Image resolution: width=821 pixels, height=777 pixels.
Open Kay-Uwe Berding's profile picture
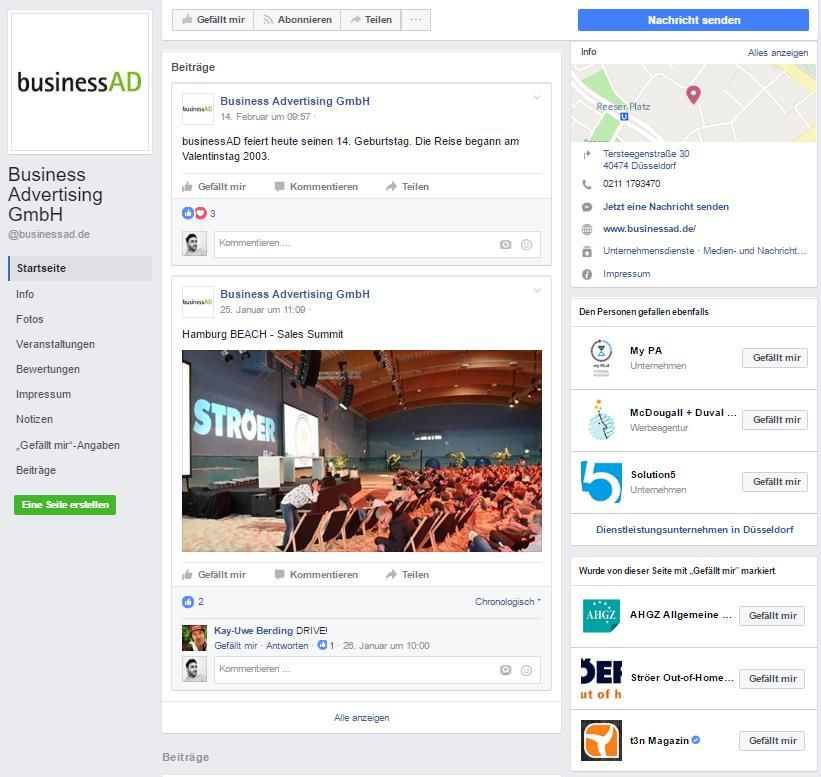[194, 638]
